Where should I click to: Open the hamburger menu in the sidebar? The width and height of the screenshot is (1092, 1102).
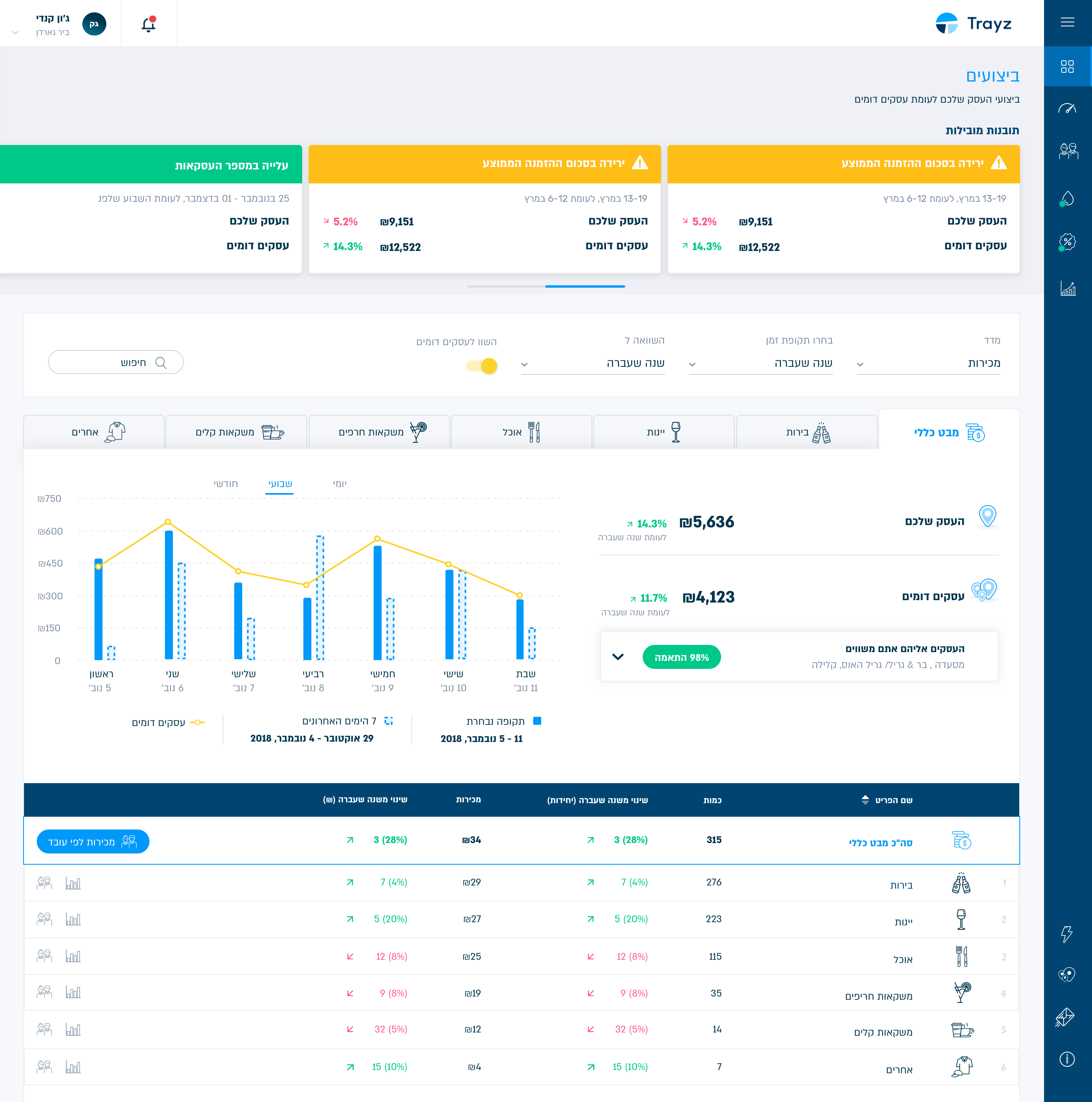(1067, 22)
